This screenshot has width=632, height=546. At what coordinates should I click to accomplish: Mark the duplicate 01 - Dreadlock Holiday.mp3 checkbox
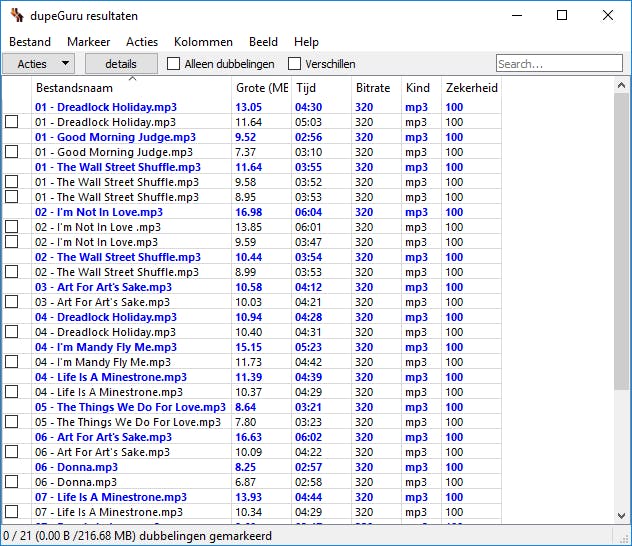tap(12, 122)
